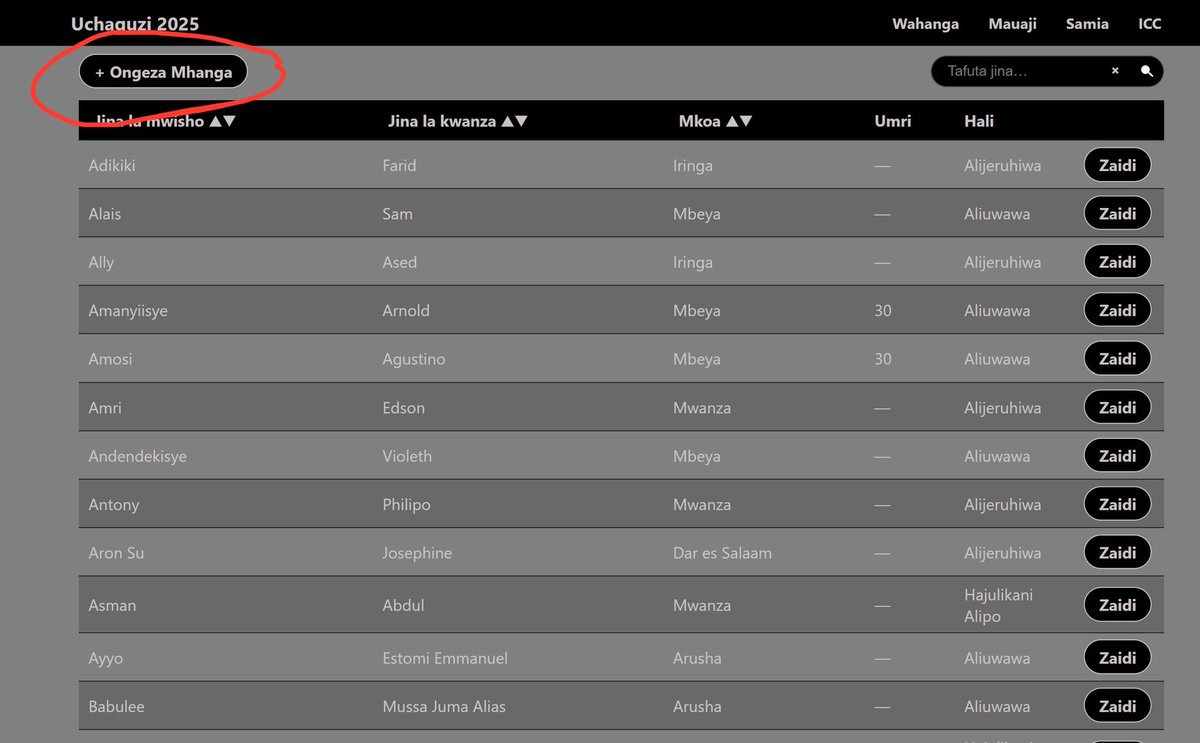Screen dimensions: 1200x743
Task: Click first name Arnold
Action: coord(406,311)
